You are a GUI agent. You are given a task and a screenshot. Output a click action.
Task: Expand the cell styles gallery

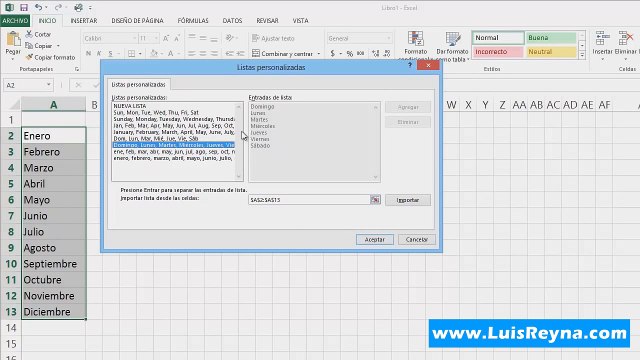pos(582,55)
